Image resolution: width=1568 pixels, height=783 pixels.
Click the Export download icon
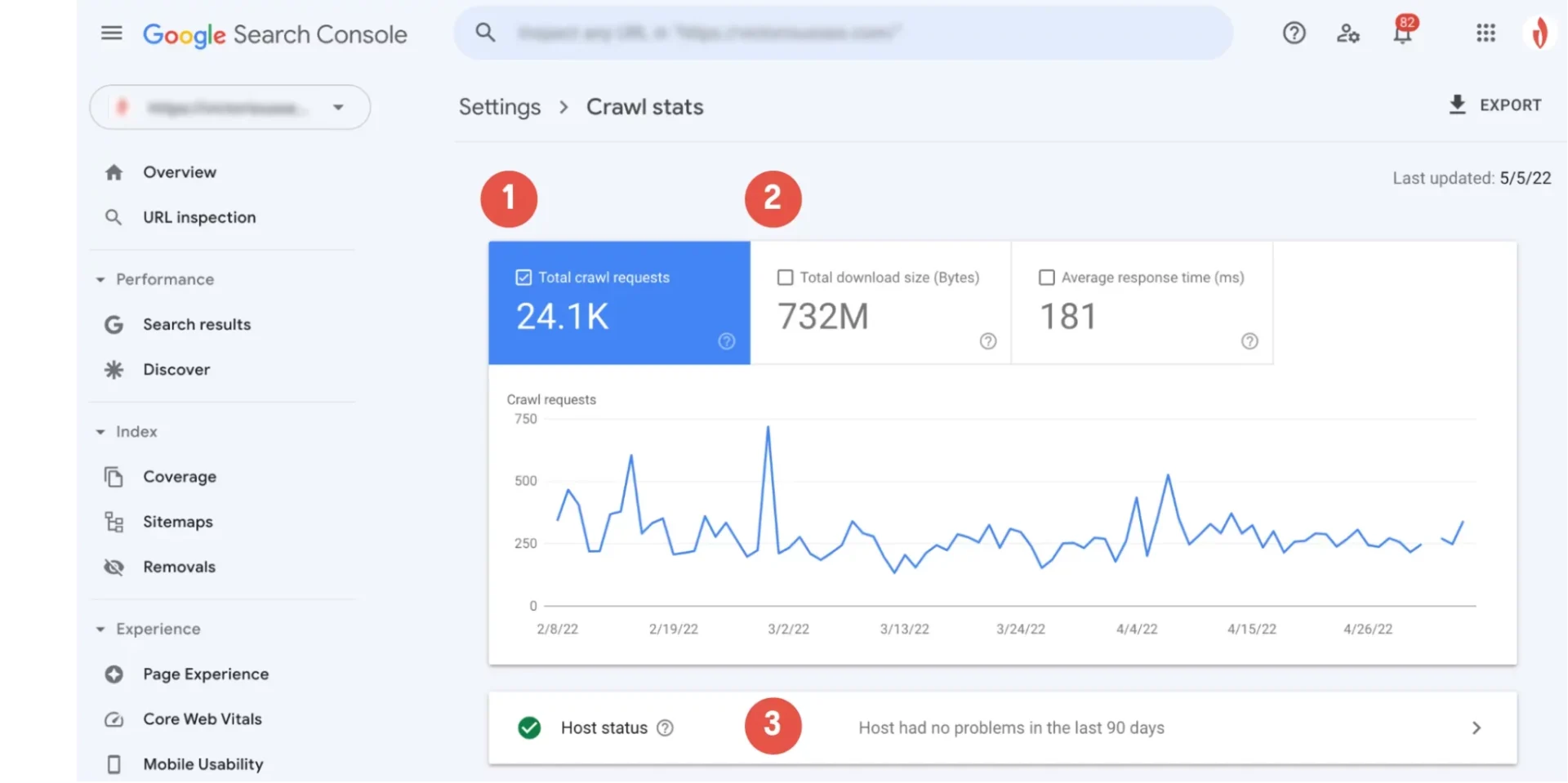(x=1457, y=105)
